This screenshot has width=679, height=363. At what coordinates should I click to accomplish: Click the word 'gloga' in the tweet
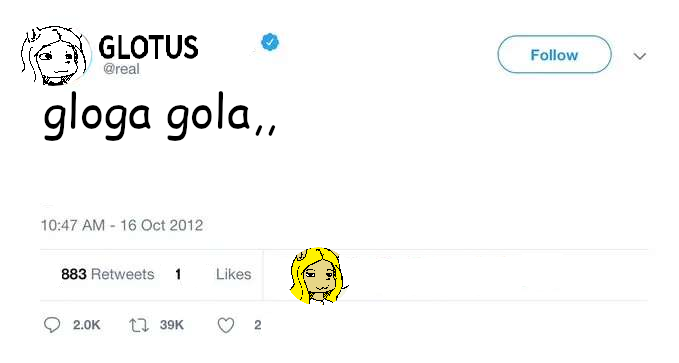point(97,116)
